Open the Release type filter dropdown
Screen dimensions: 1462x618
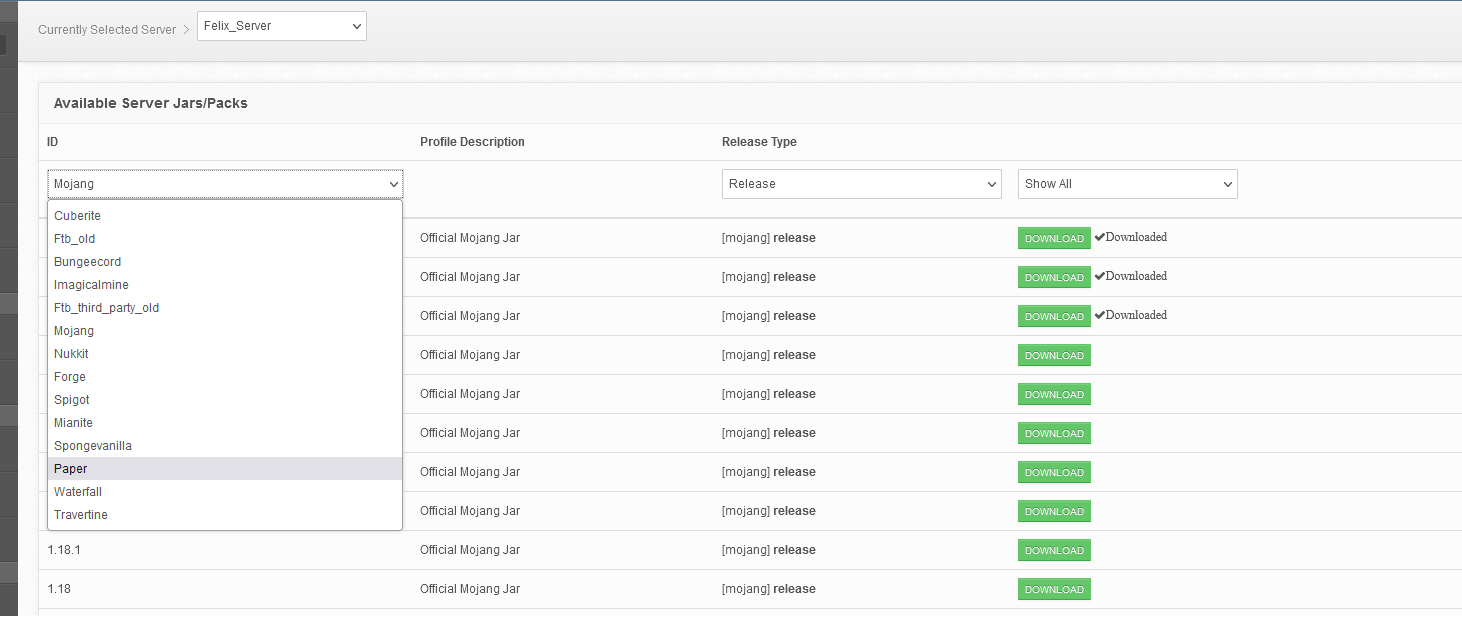pyautogui.click(x=861, y=184)
